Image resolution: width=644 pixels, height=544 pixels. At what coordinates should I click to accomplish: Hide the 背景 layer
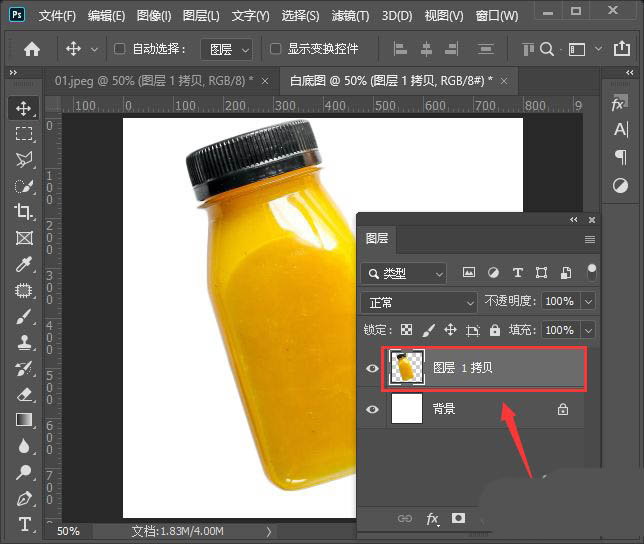pos(372,409)
